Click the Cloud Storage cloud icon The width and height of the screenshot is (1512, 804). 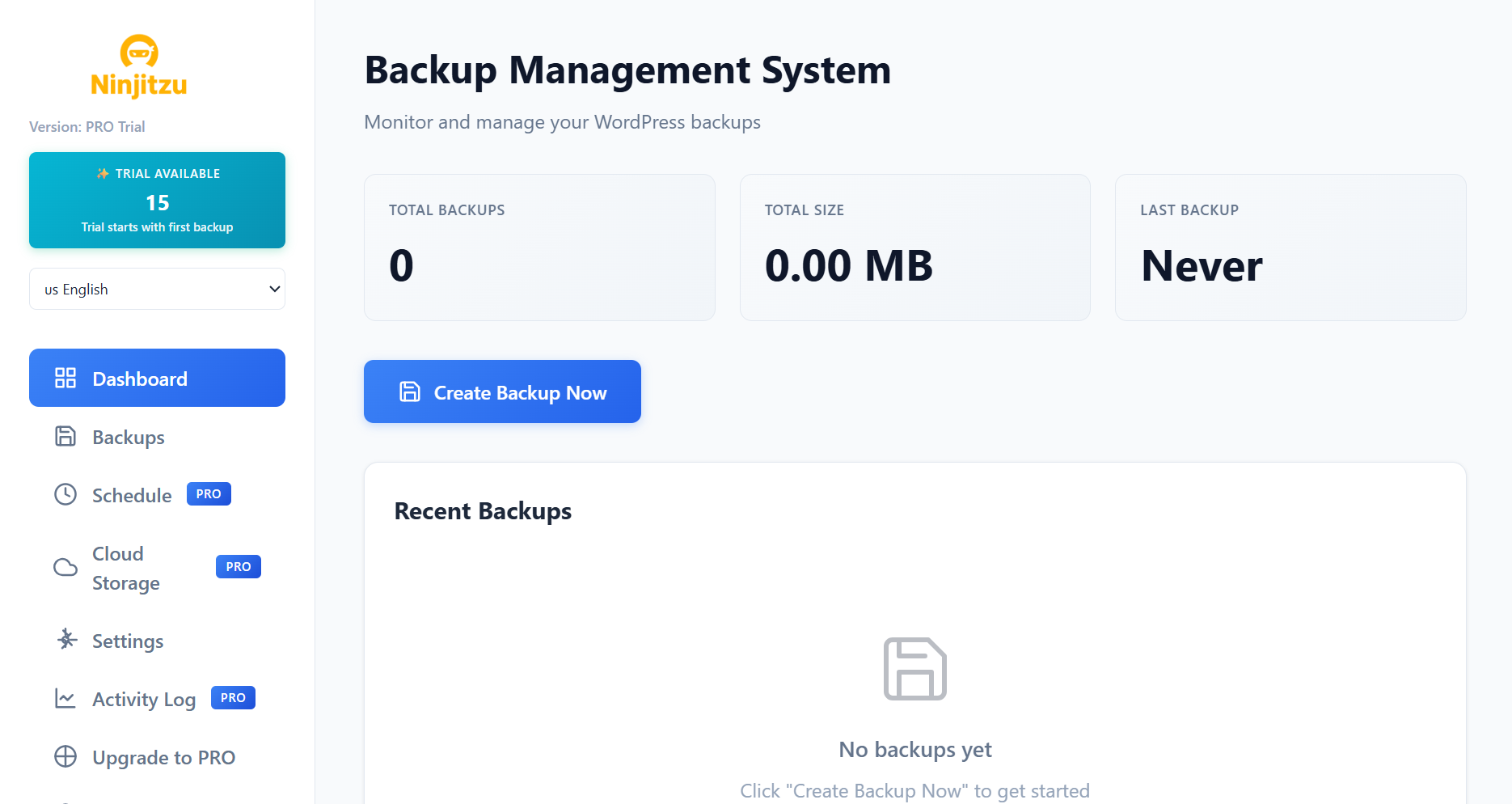point(65,567)
